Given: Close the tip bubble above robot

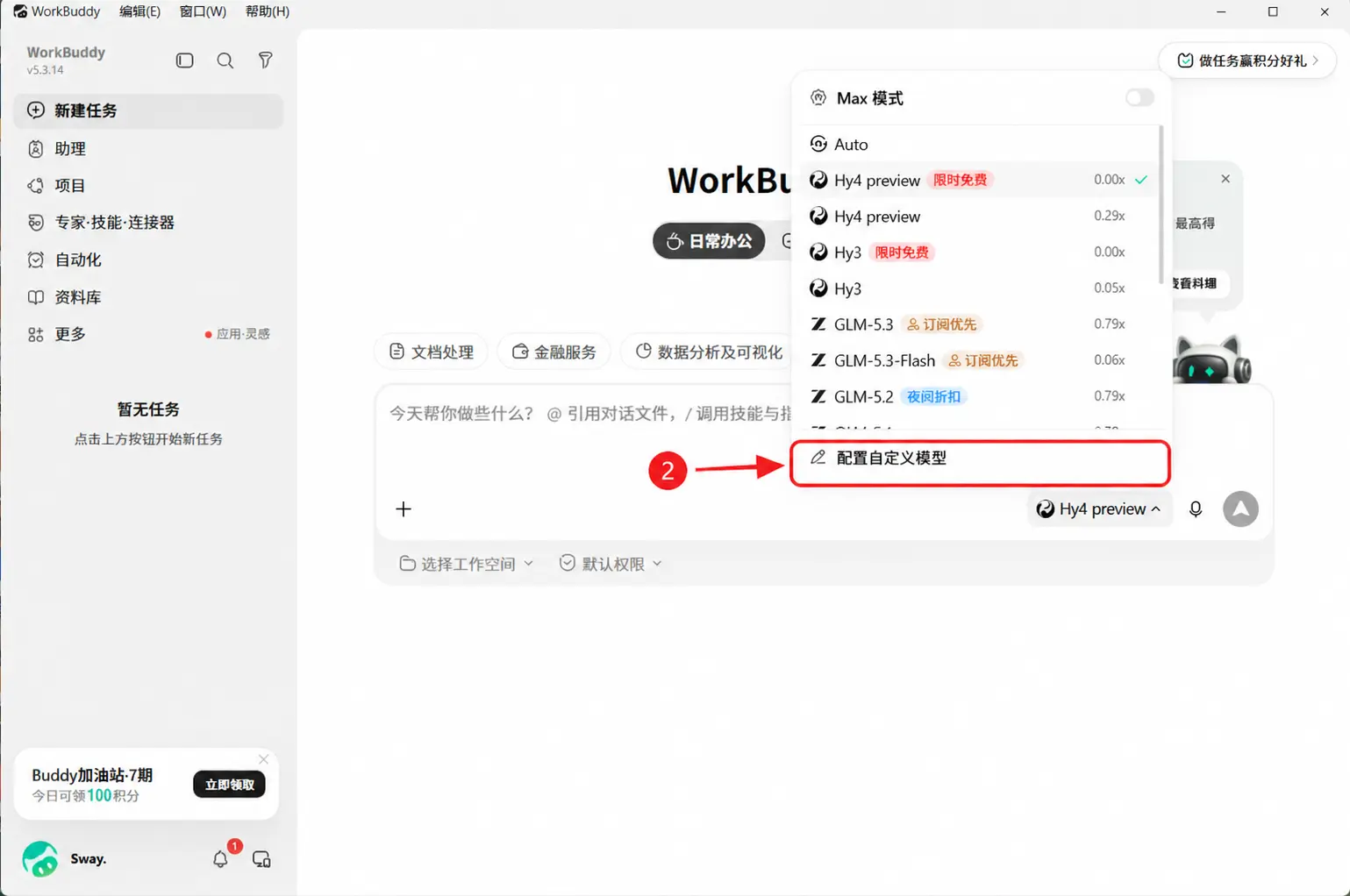Looking at the screenshot, I should pyautogui.click(x=1225, y=179).
